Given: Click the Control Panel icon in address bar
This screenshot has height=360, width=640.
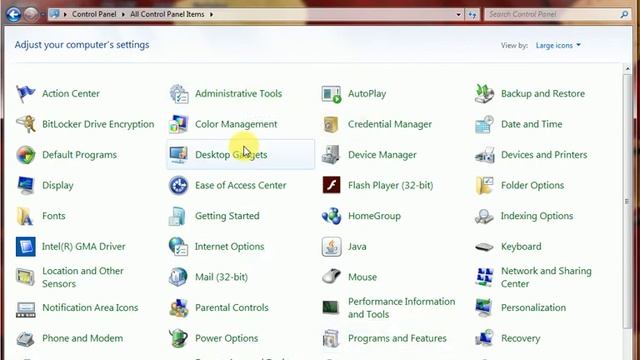Looking at the screenshot, I should pyautogui.click(x=54, y=14).
